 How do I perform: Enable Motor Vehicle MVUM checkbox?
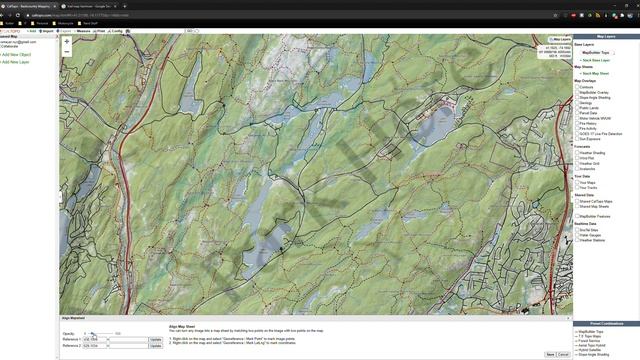point(577,118)
